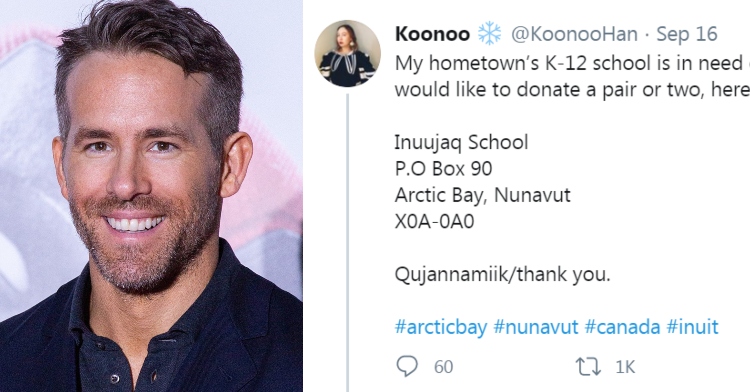Follow the #nunavut hashtag

pyautogui.click(x=536, y=327)
